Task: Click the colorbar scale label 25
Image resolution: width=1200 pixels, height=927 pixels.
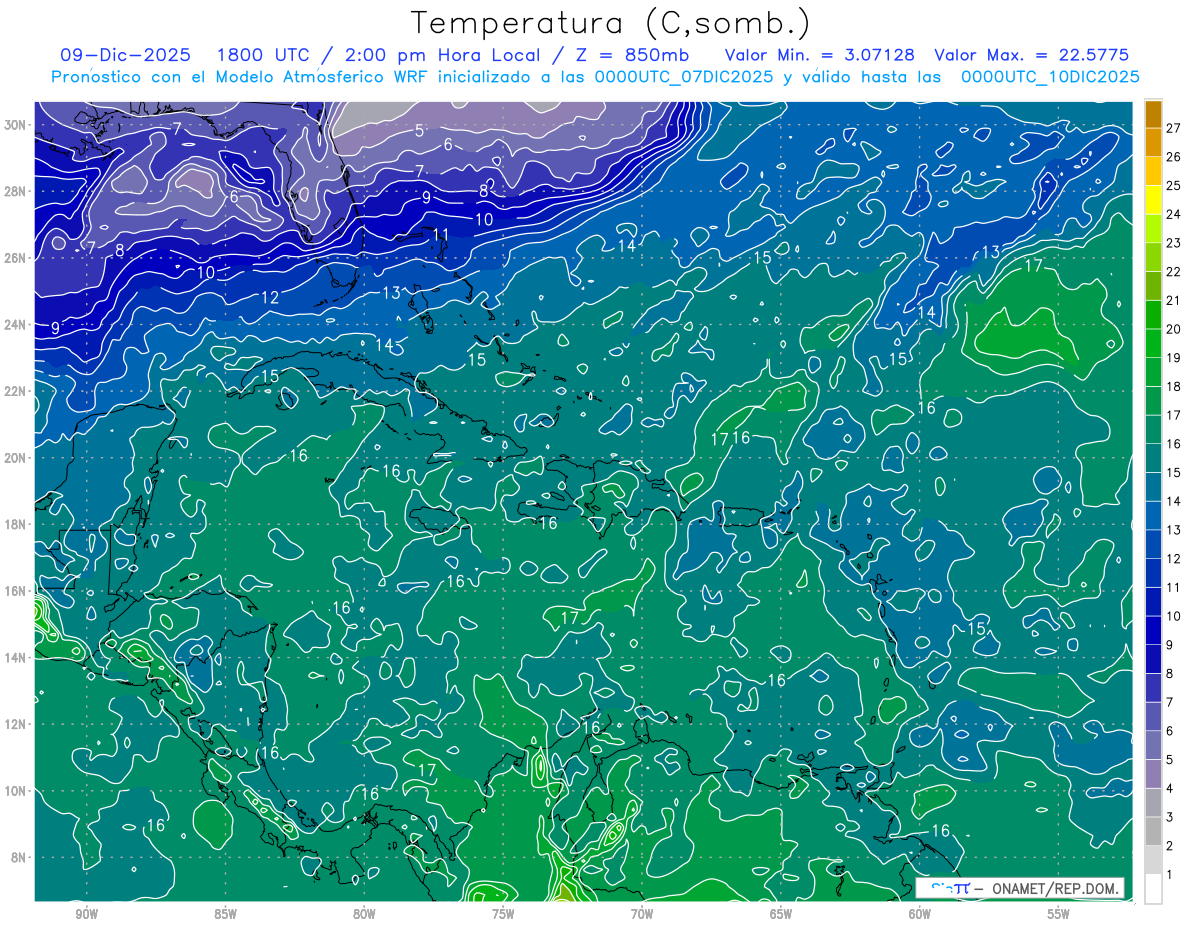Action: click(1174, 185)
